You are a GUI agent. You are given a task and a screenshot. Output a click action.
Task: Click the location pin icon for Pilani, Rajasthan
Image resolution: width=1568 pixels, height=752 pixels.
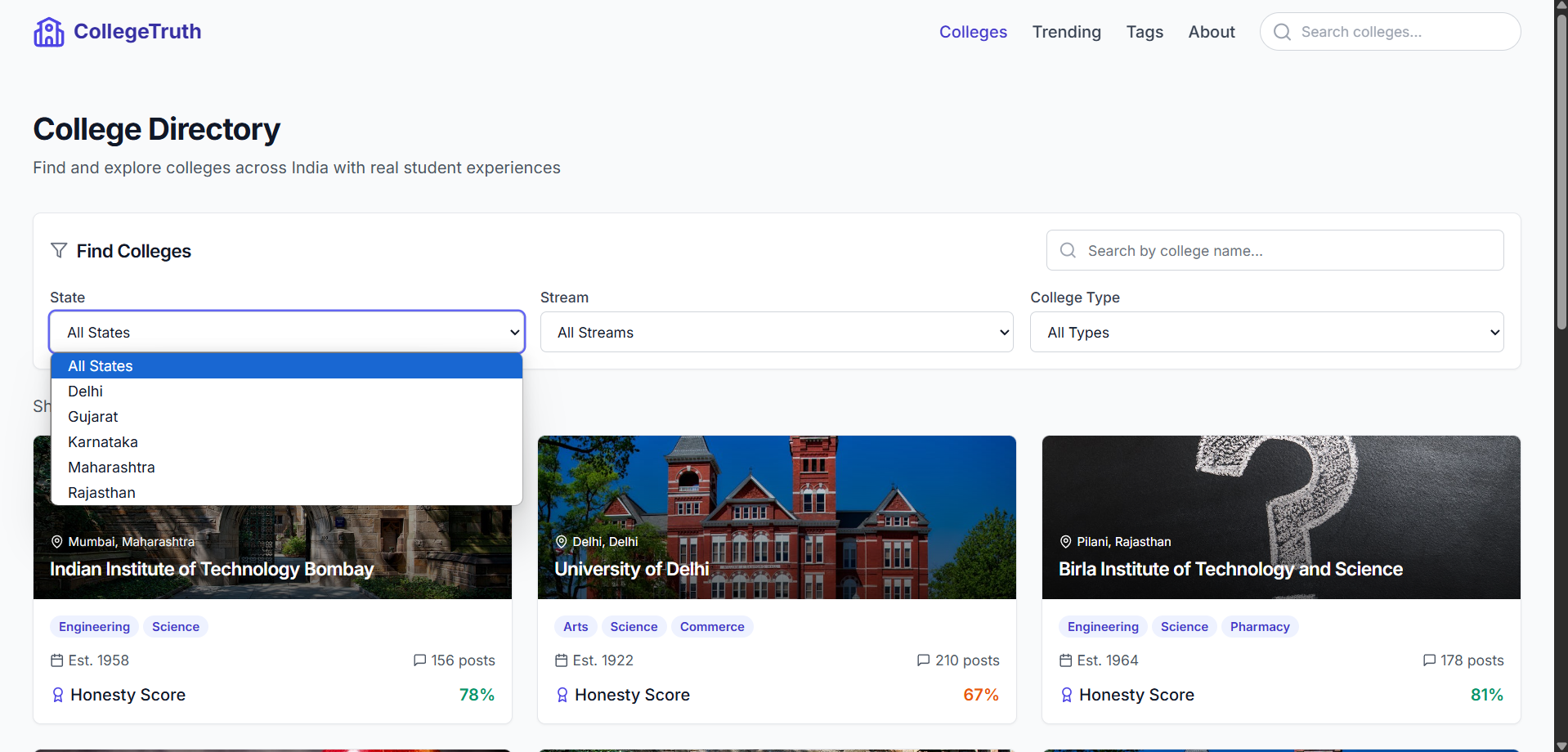pos(1066,542)
